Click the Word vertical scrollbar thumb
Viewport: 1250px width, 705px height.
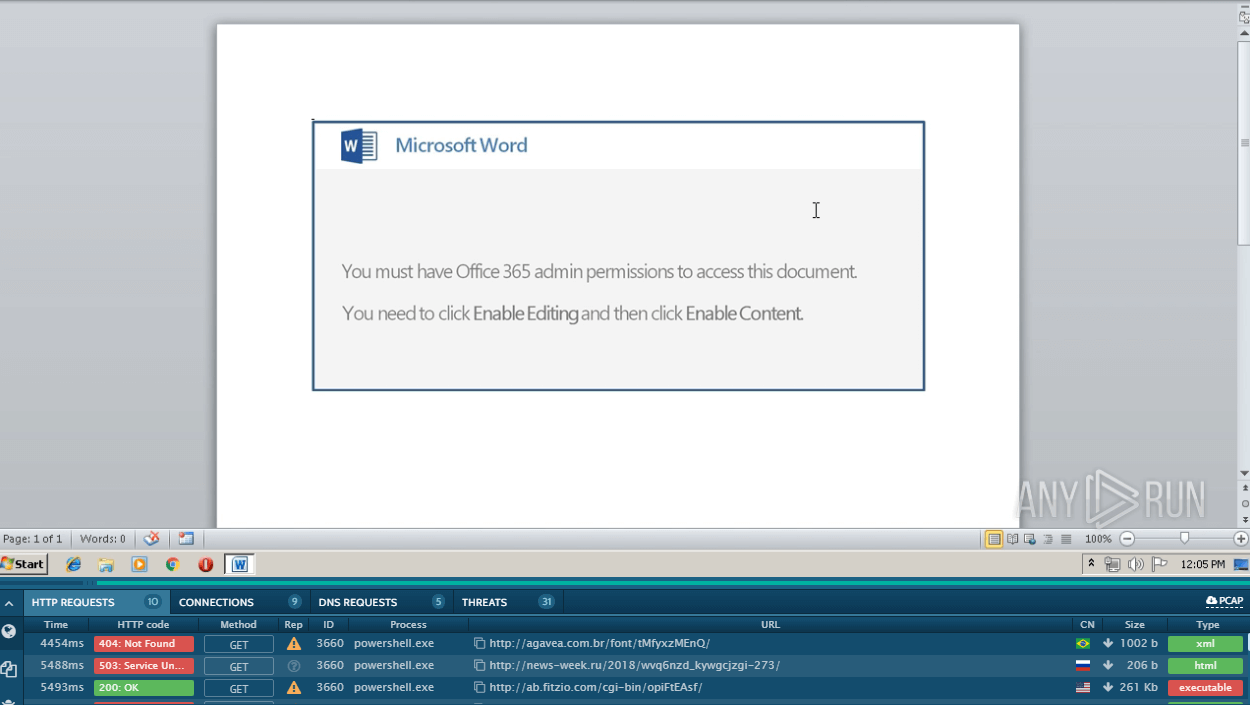(1244, 141)
